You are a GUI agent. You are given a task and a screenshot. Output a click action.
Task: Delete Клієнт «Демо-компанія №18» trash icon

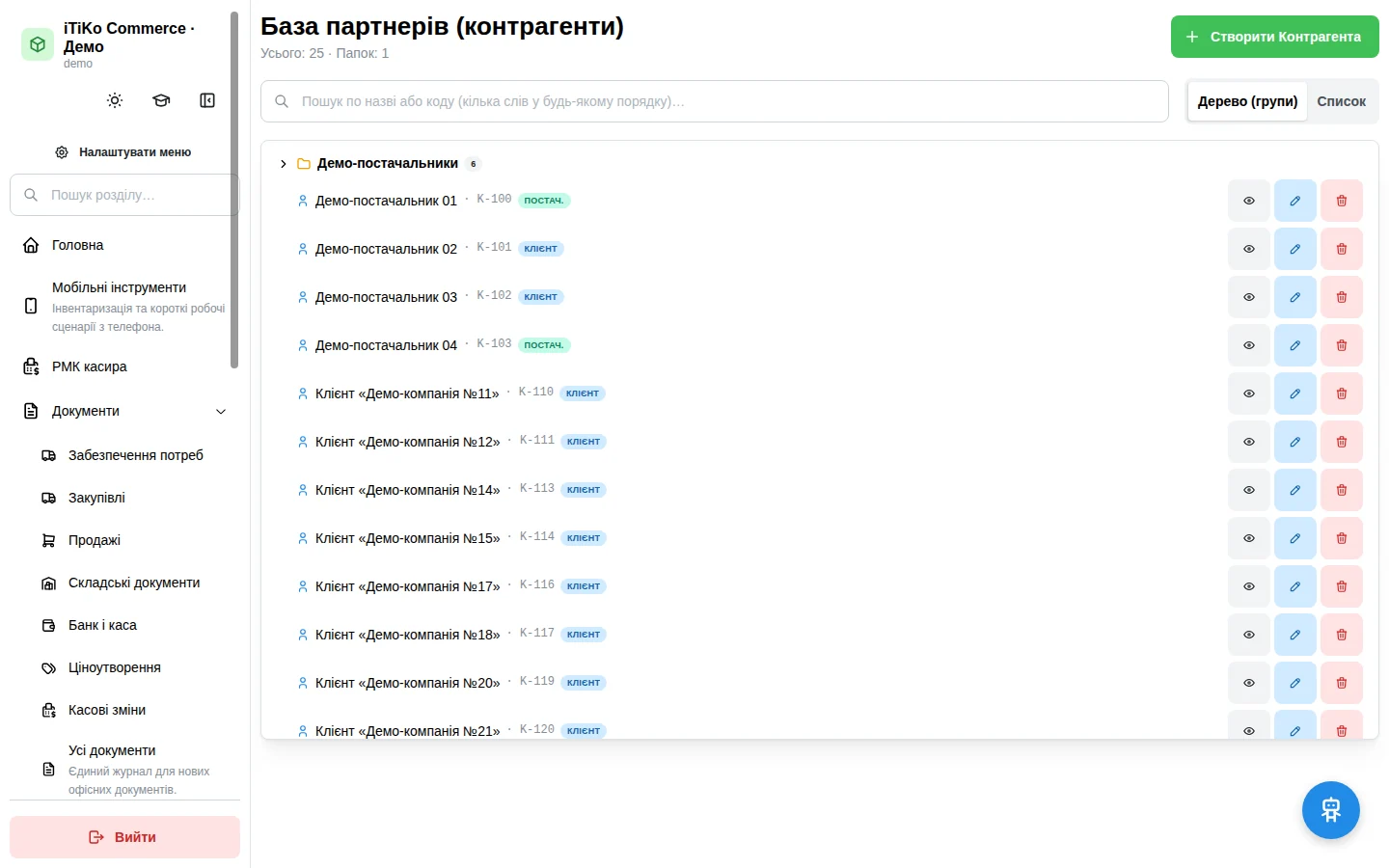pyautogui.click(x=1342, y=635)
